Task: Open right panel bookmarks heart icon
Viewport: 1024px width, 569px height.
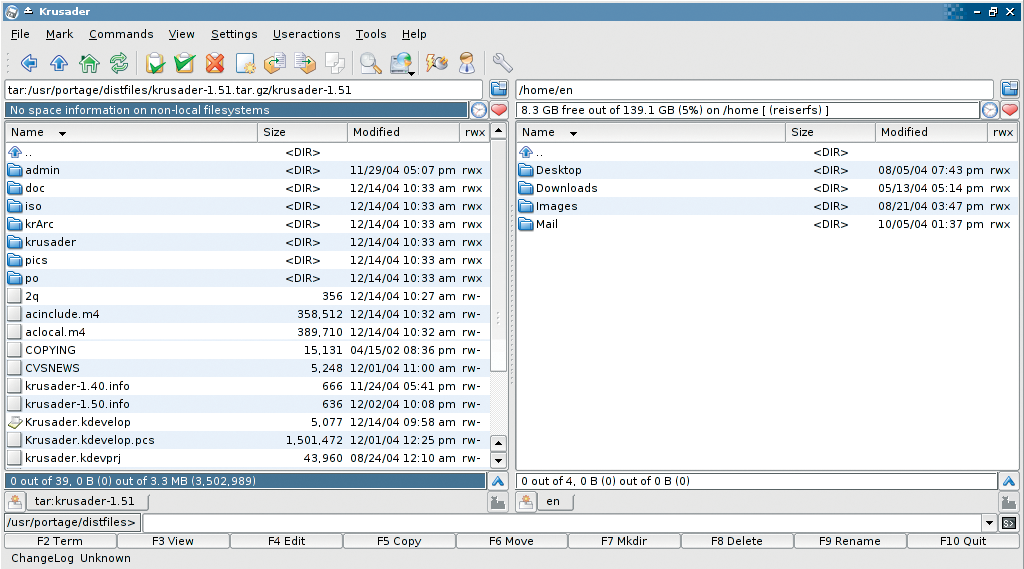Action: 1010,110
